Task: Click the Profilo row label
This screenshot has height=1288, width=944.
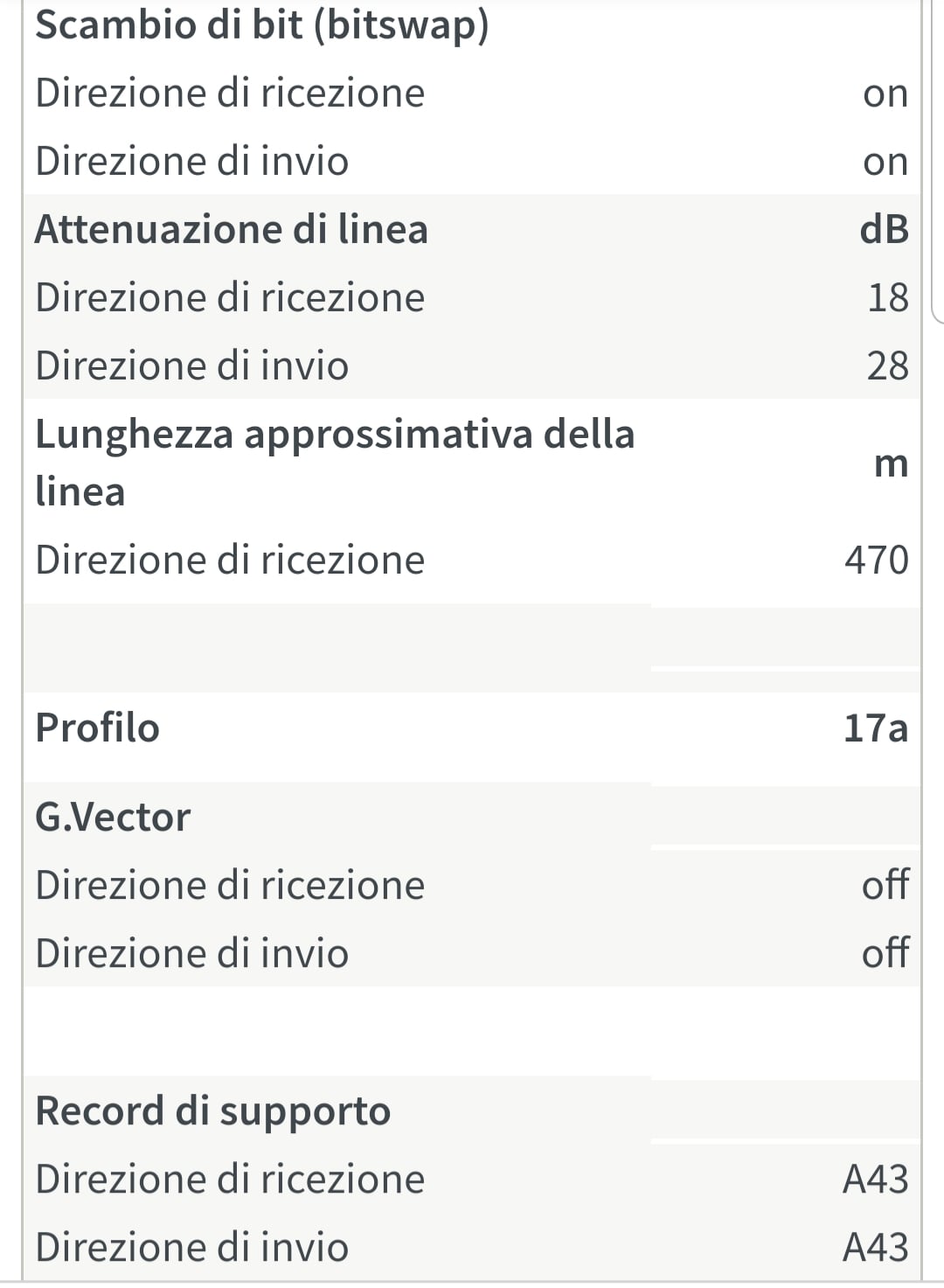Action: 97,728
